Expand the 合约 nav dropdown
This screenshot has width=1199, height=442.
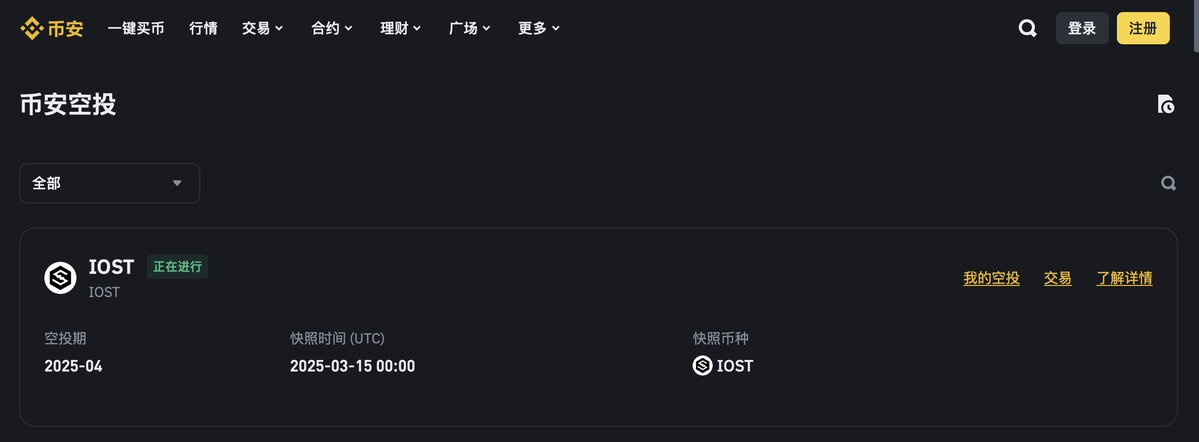tap(332, 28)
